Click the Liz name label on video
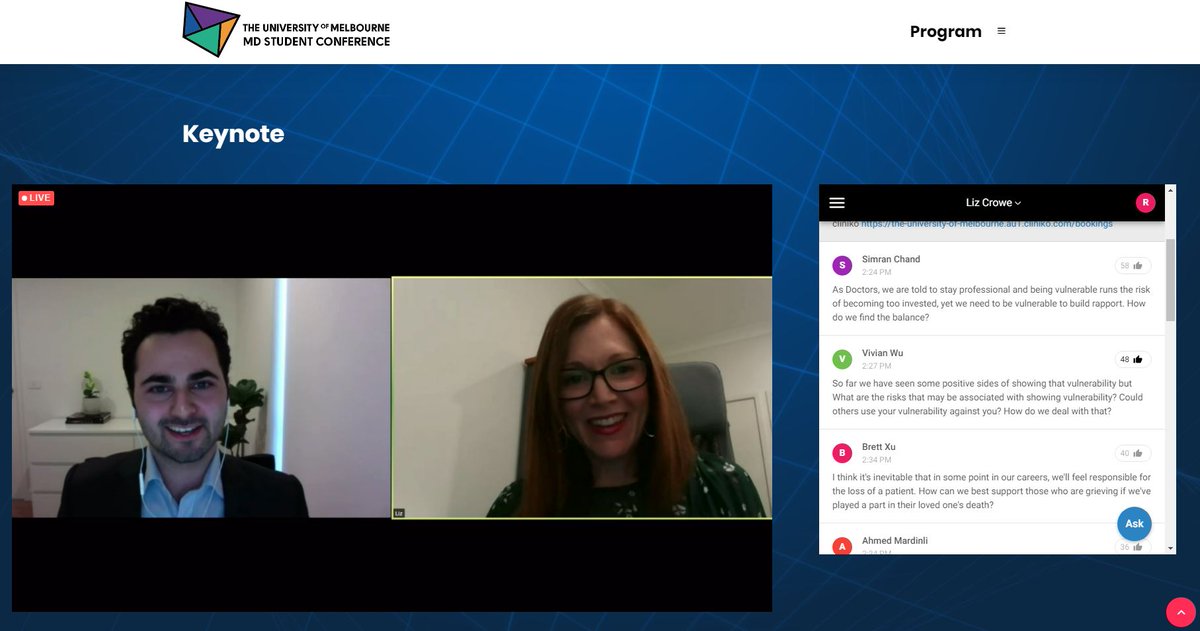 click(399, 513)
